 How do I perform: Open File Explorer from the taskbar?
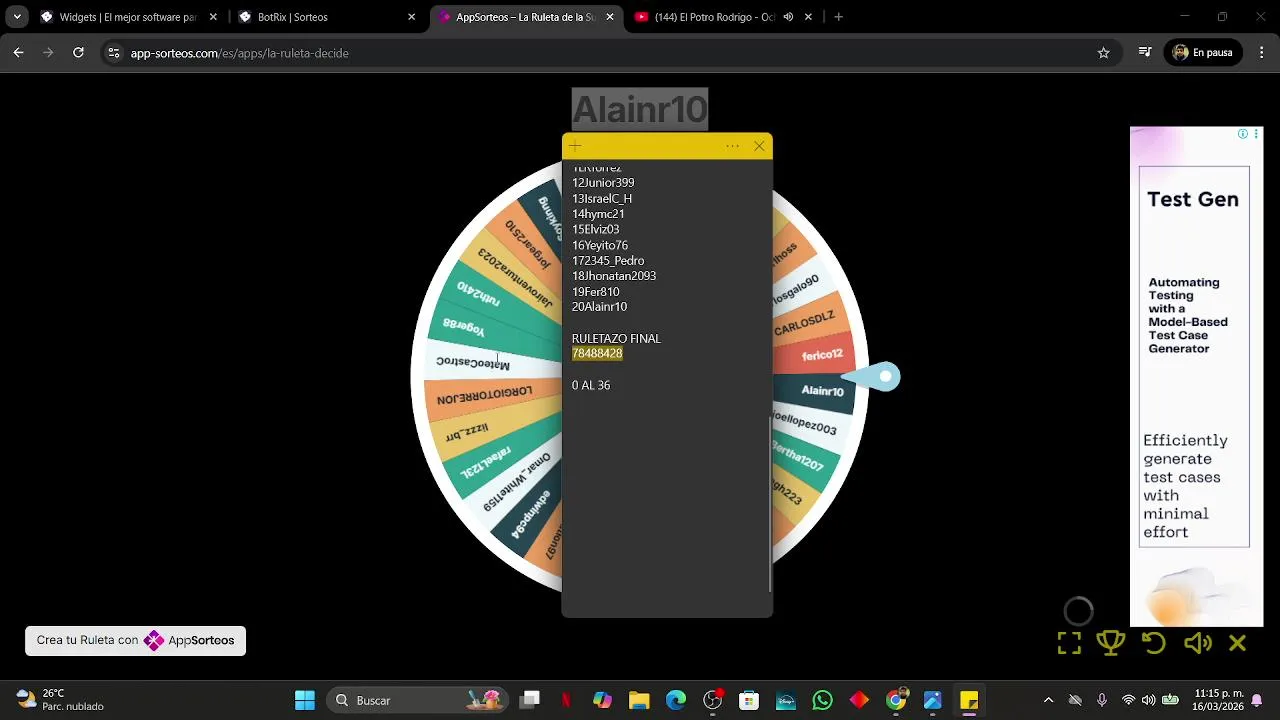click(x=639, y=700)
